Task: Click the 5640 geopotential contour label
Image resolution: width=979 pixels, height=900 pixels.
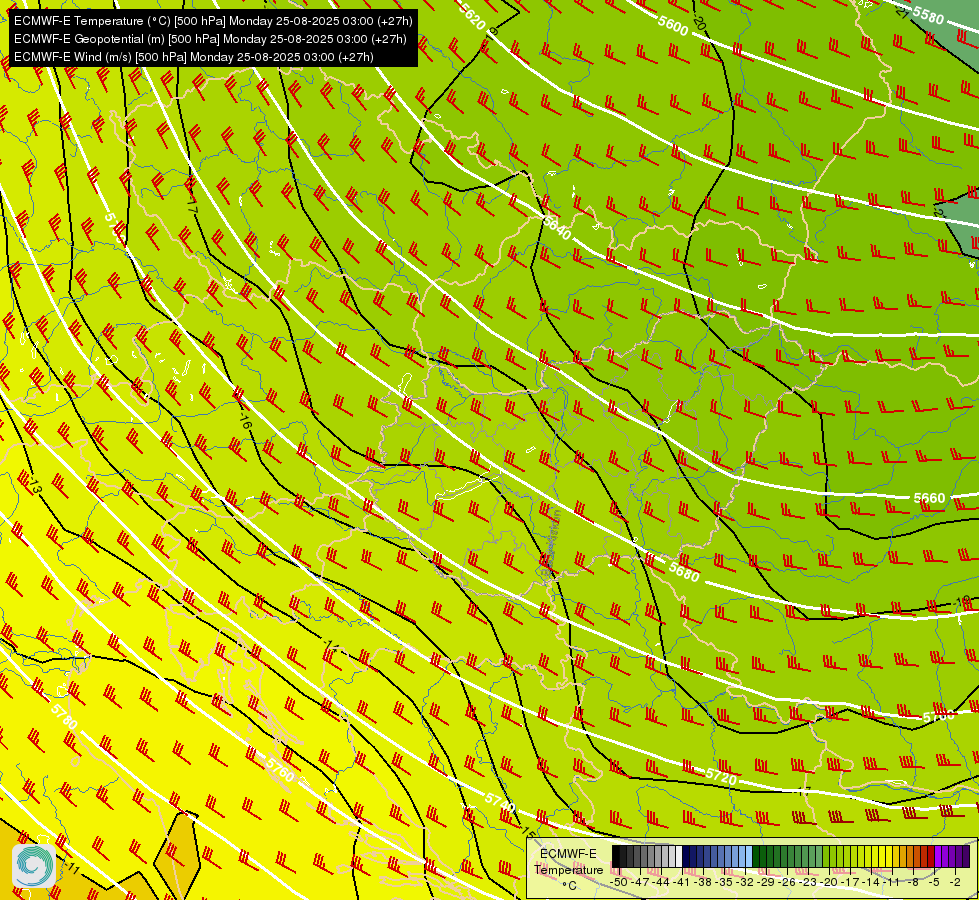Action: [x=557, y=227]
